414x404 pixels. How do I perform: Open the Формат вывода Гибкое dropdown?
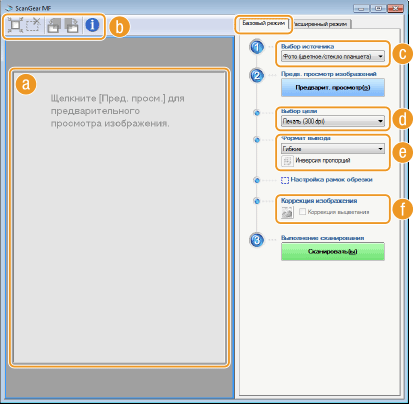[333, 149]
